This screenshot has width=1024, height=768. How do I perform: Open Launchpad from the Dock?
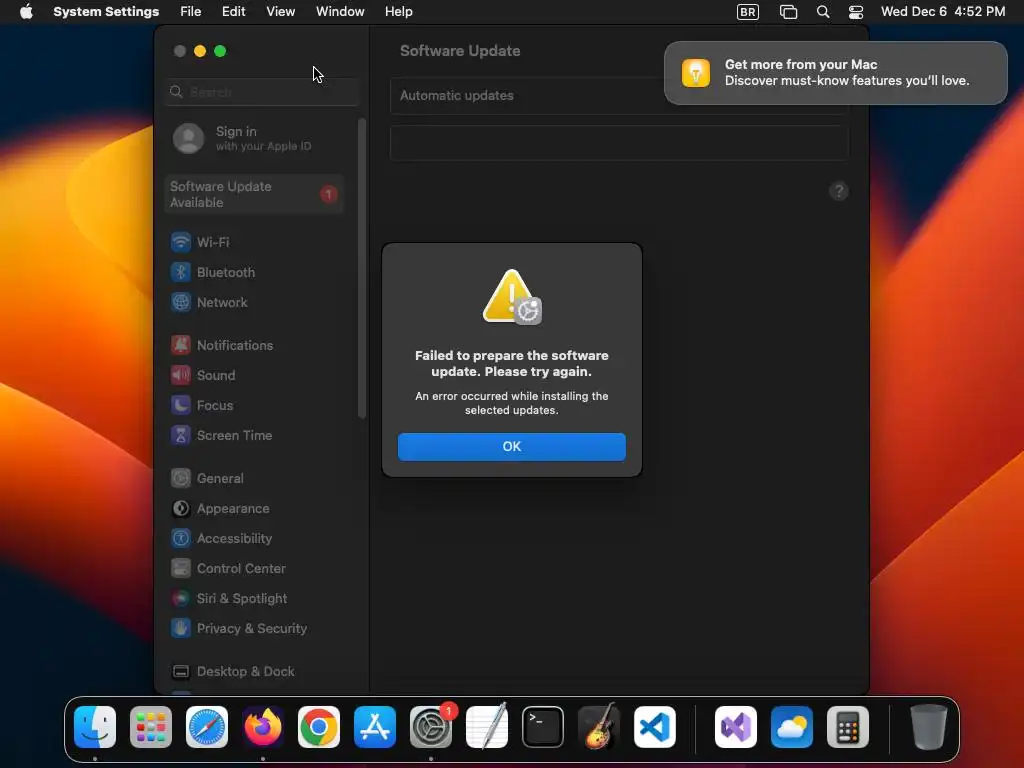(x=151, y=727)
